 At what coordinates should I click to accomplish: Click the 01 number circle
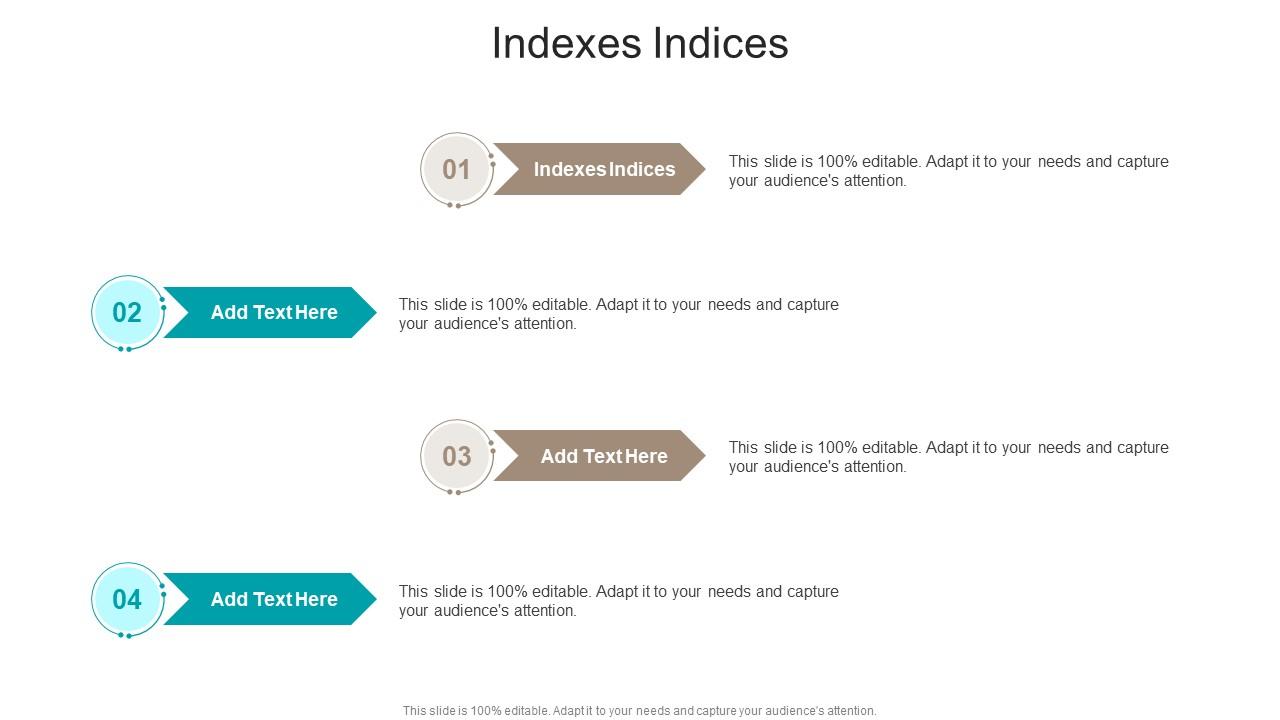click(x=457, y=169)
